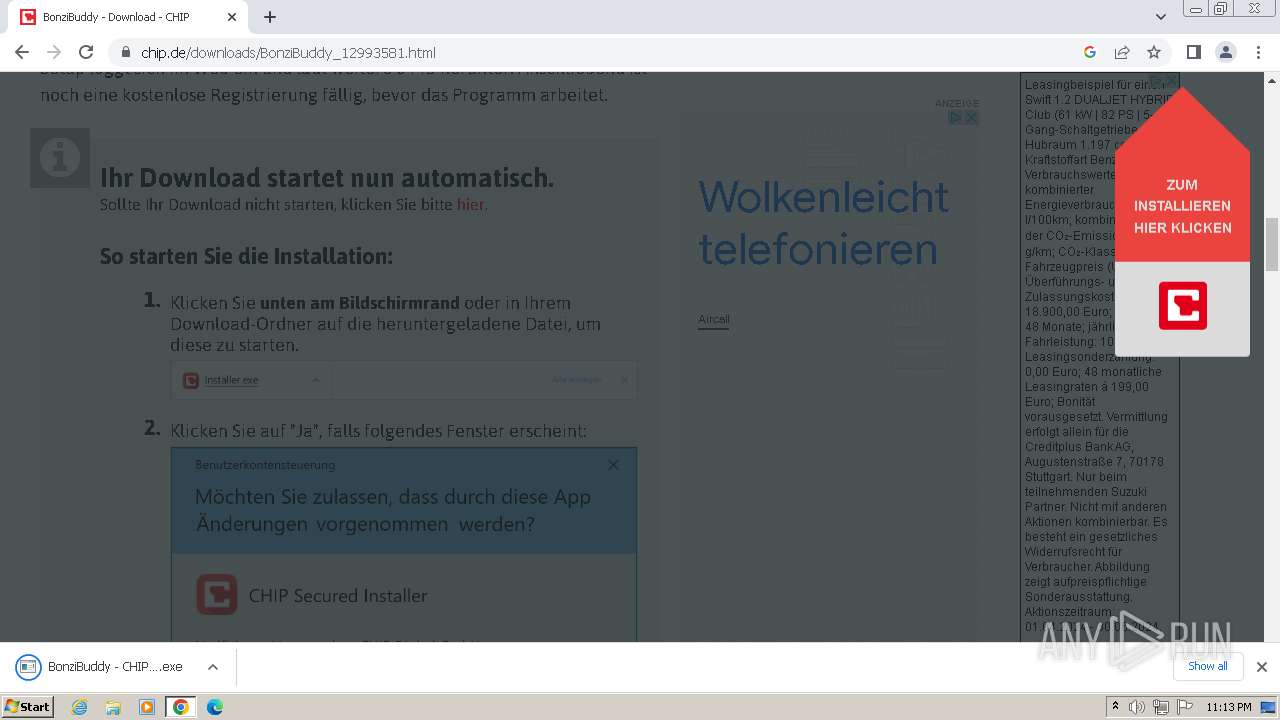Screen dimensions: 1280x720
Task: View site information via lock icon
Action: tap(126, 52)
